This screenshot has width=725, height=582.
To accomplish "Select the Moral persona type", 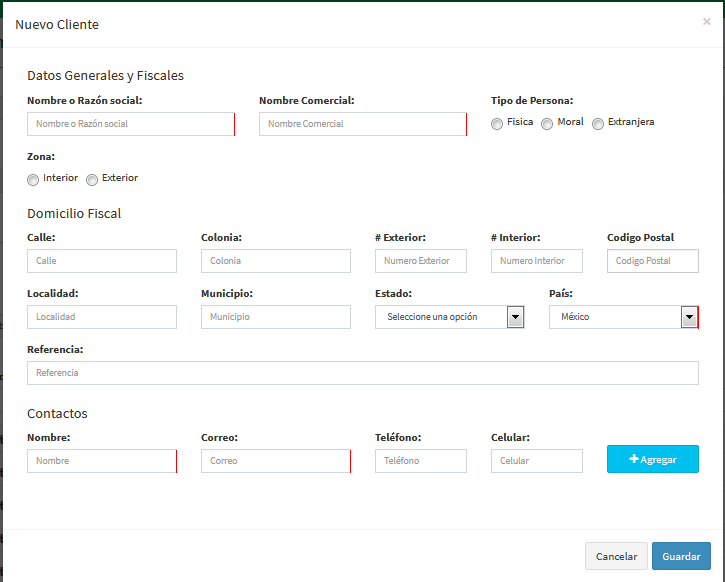I will pos(547,124).
